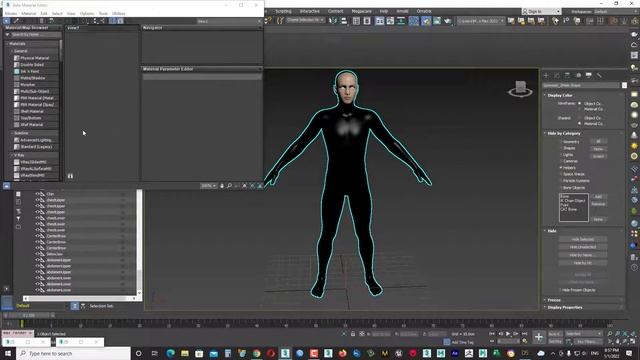Image resolution: width=640 pixels, height=360 pixels.
Task: Toggle the Lights hide checkbox
Action: (x=561, y=155)
